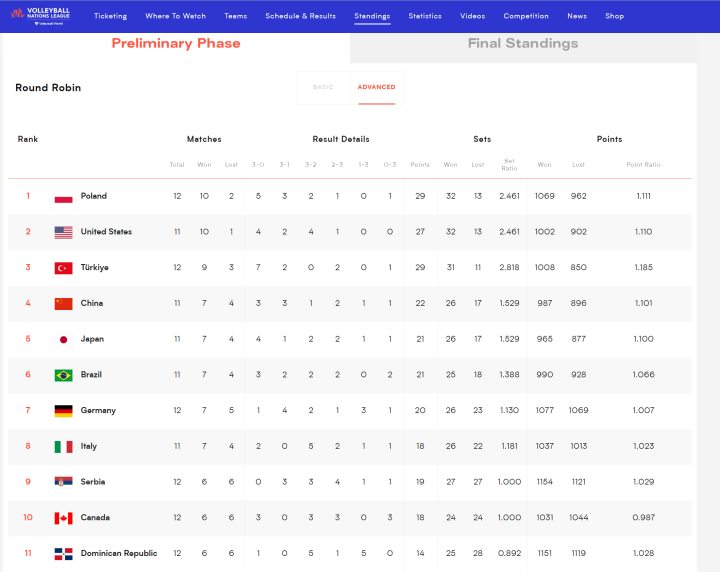Open the Dominican Republic team link
This screenshot has width=720, height=572.
119,554
